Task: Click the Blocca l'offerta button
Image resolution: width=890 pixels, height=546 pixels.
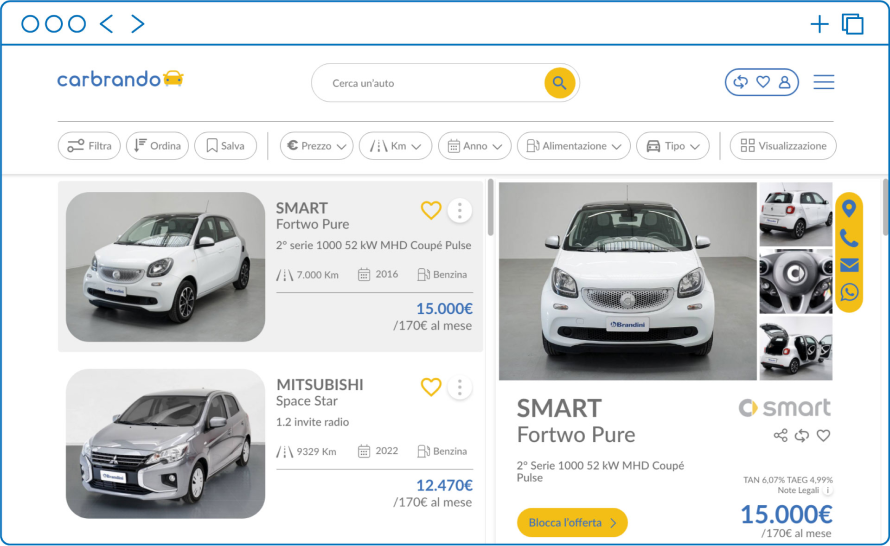Action: click(x=572, y=522)
